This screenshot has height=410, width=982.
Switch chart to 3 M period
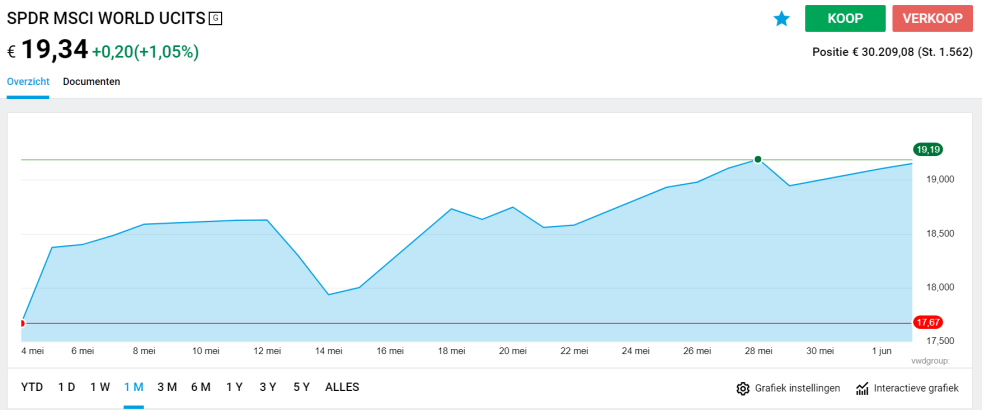[167, 387]
